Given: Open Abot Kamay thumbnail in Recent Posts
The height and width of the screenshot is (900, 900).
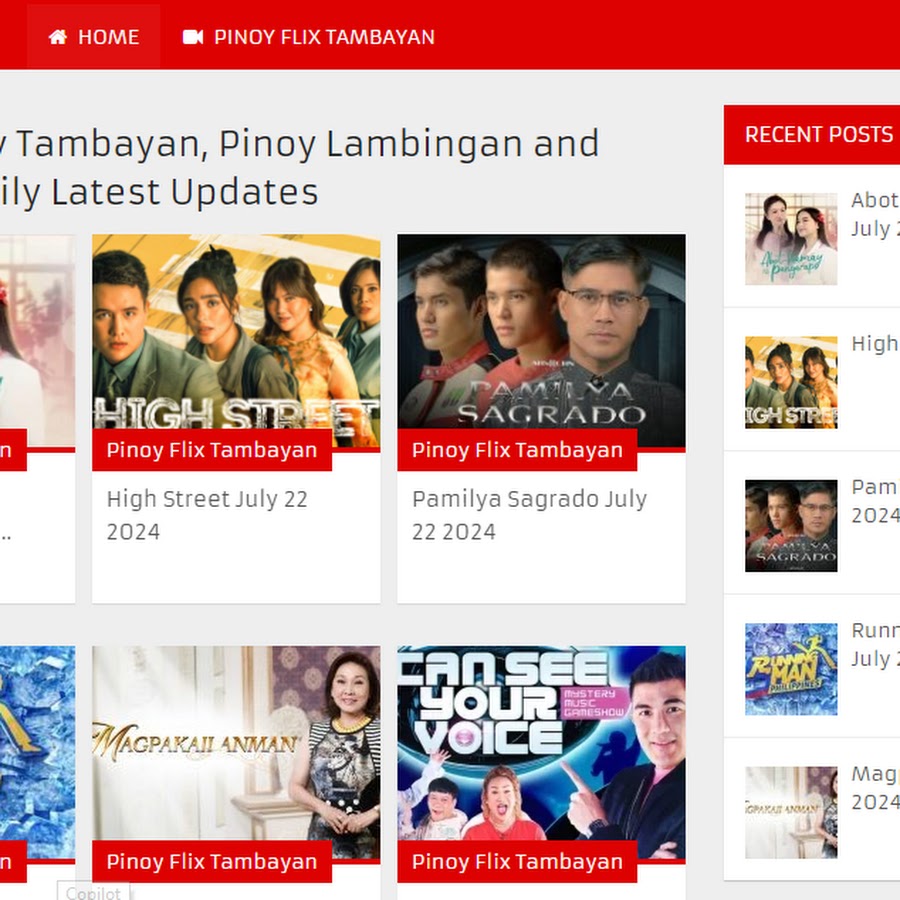Looking at the screenshot, I should click(791, 239).
